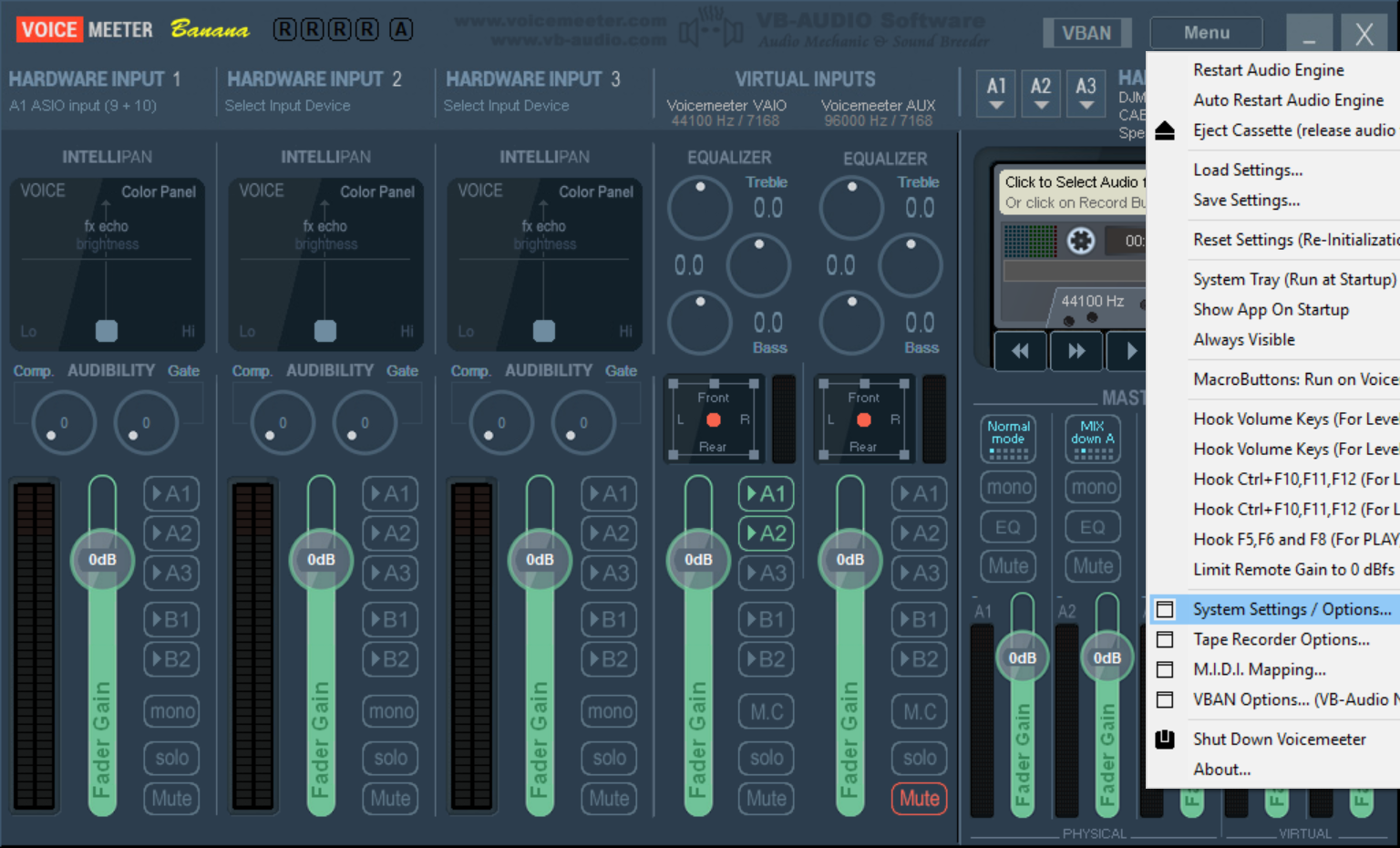The width and height of the screenshot is (1400, 848).
Task: Click the Normal mode button on the A1 bus
Action: coord(1008,439)
